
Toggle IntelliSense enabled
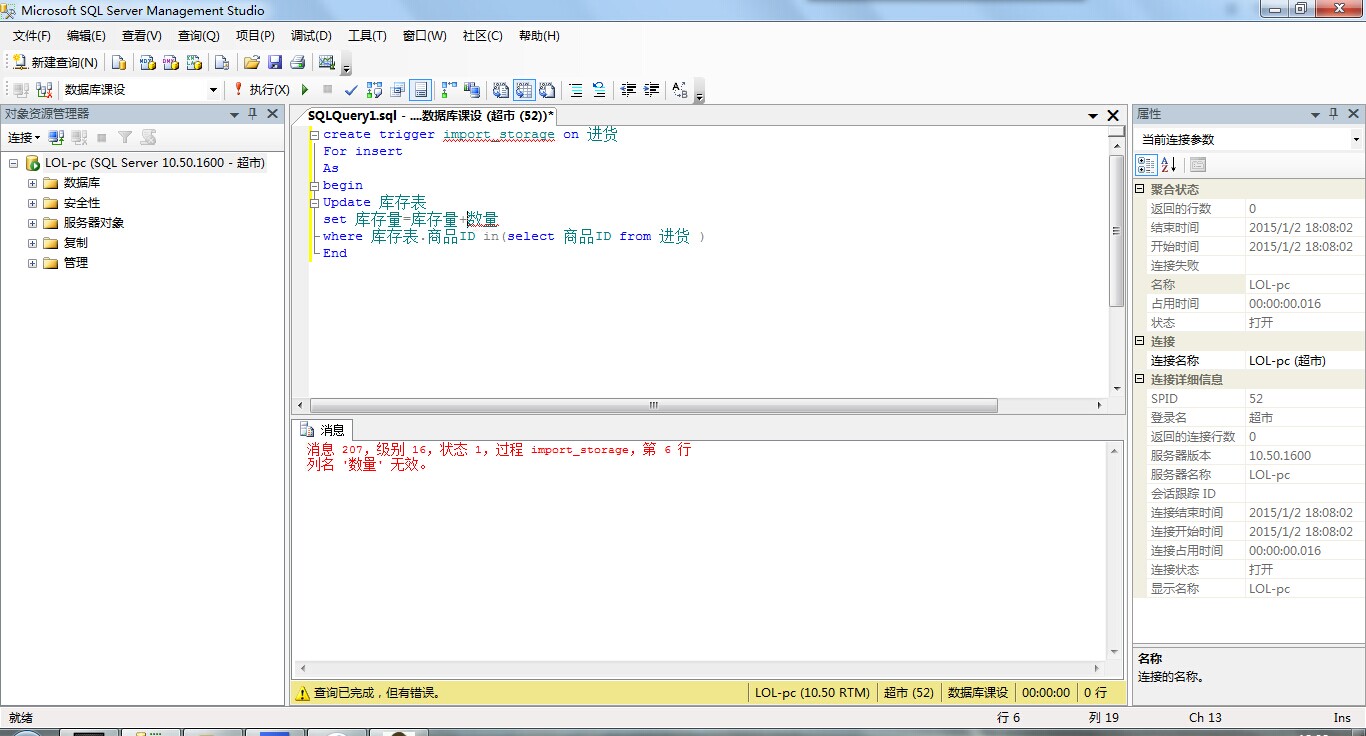click(x=421, y=90)
